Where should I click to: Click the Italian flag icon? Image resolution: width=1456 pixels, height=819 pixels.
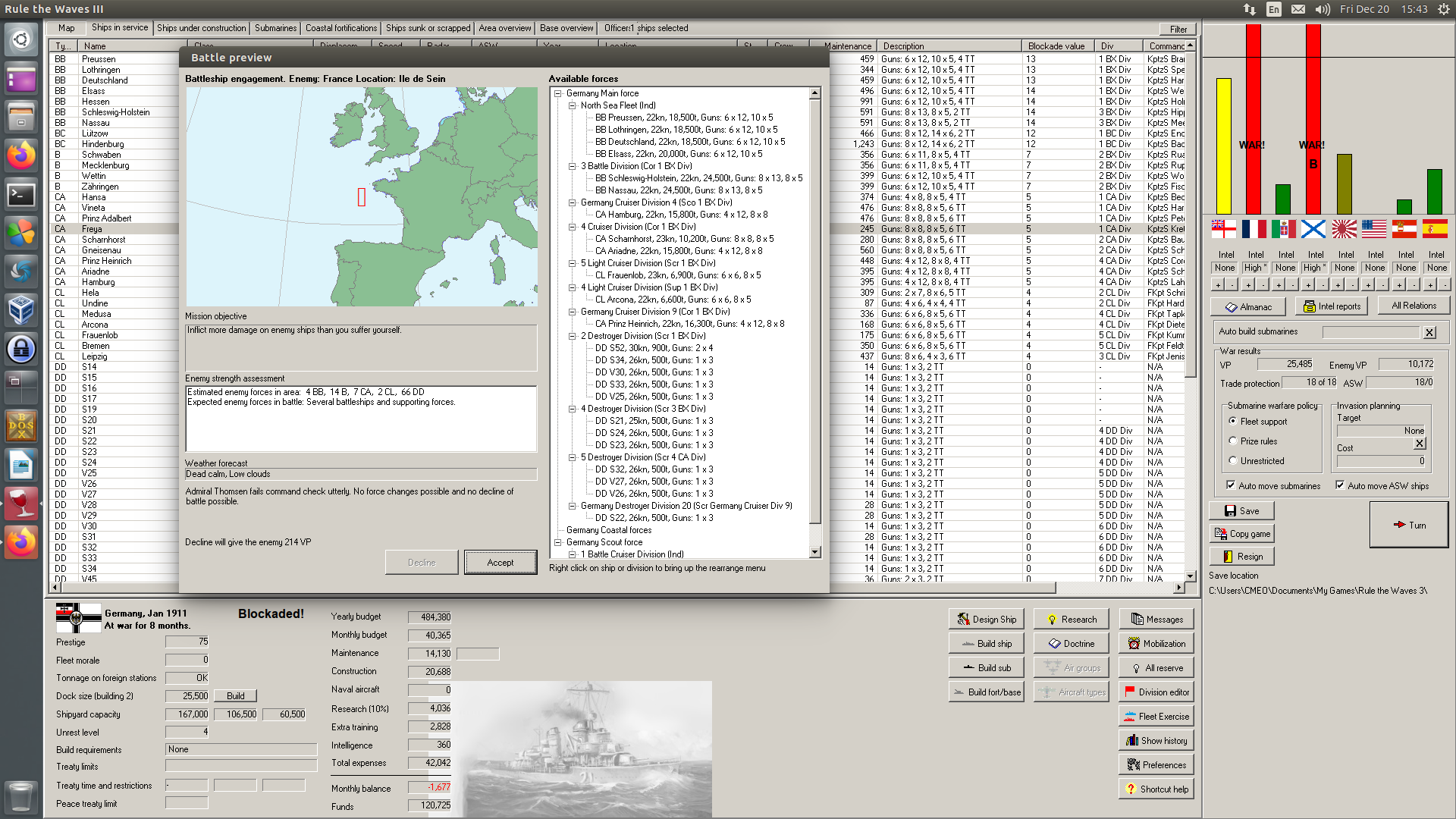point(1284,228)
